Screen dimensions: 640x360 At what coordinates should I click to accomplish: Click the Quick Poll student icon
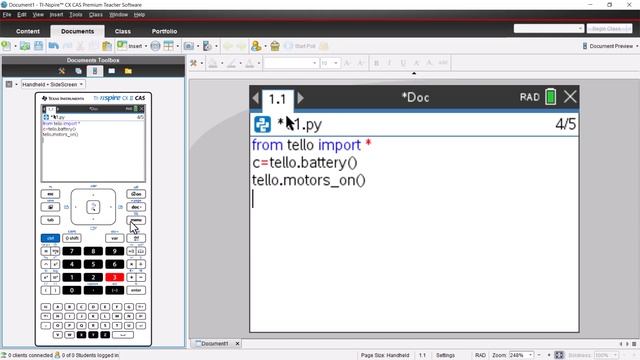click(256, 46)
